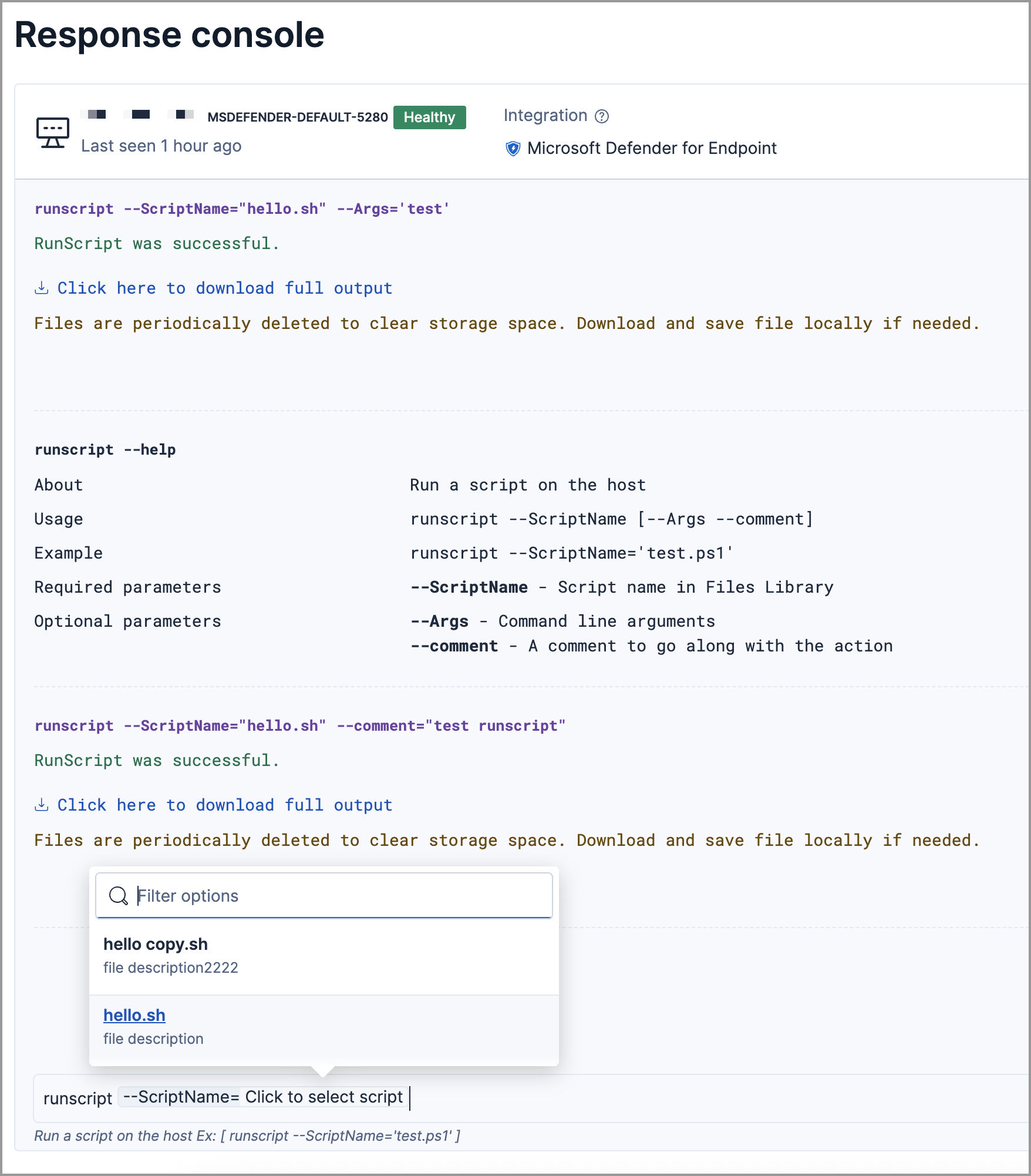This screenshot has width=1031, height=1176.
Task: Click the Integration help question mark icon
Action: click(x=602, y=116)
